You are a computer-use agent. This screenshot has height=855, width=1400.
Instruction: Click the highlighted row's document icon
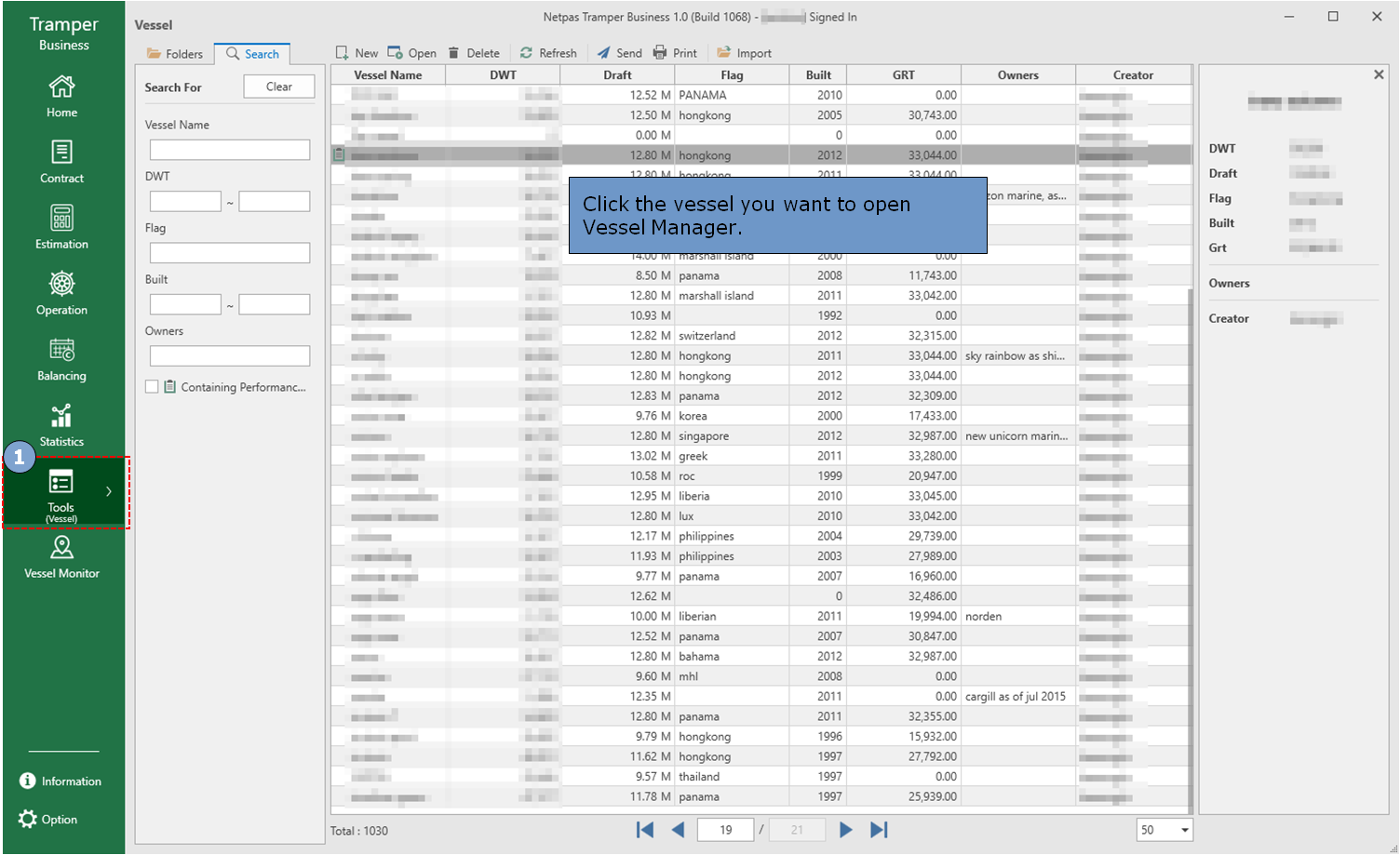340,154
